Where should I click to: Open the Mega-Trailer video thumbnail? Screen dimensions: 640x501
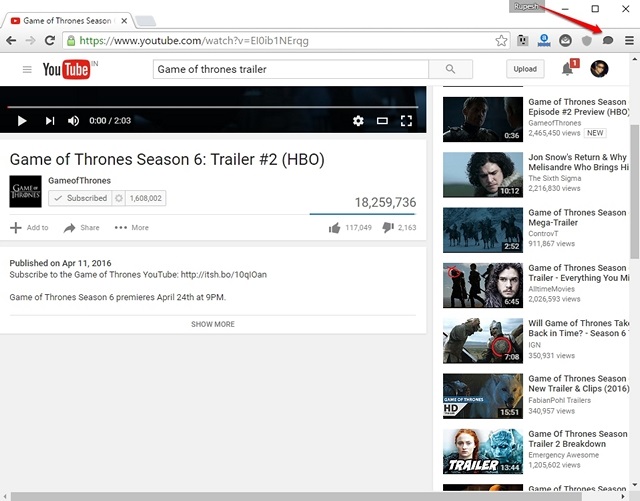(x=483, y=230)
